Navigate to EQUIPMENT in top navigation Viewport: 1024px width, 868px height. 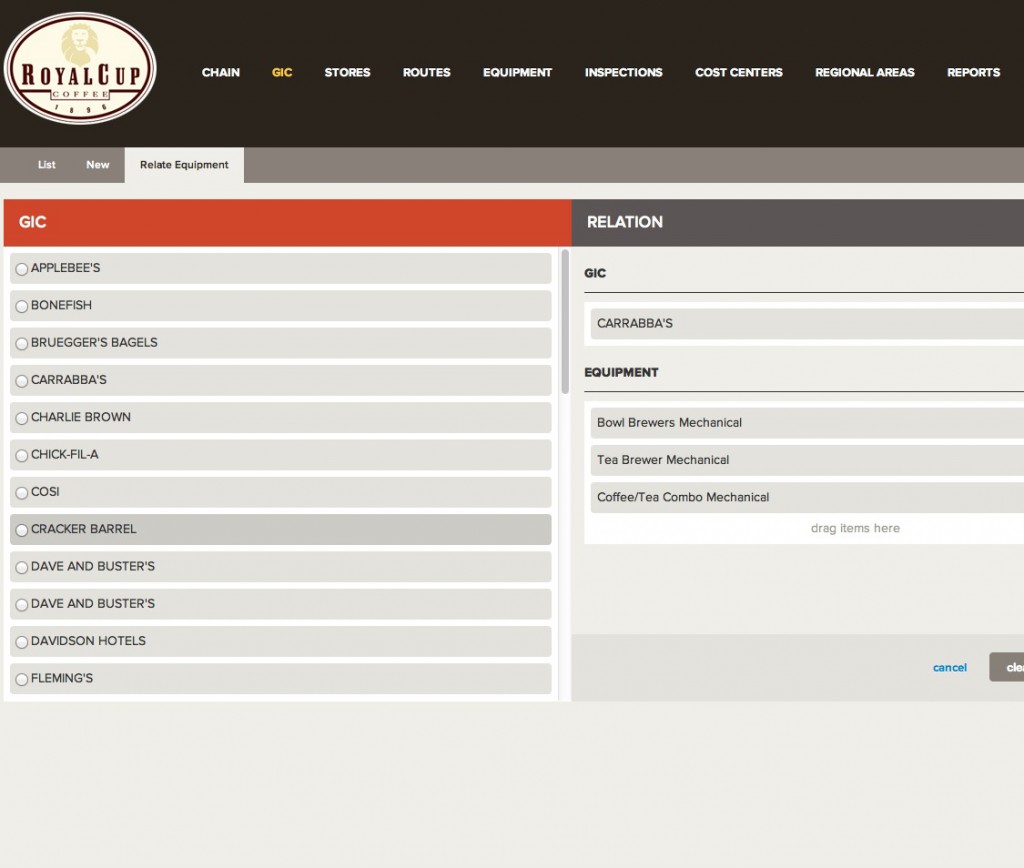[517, 72]
